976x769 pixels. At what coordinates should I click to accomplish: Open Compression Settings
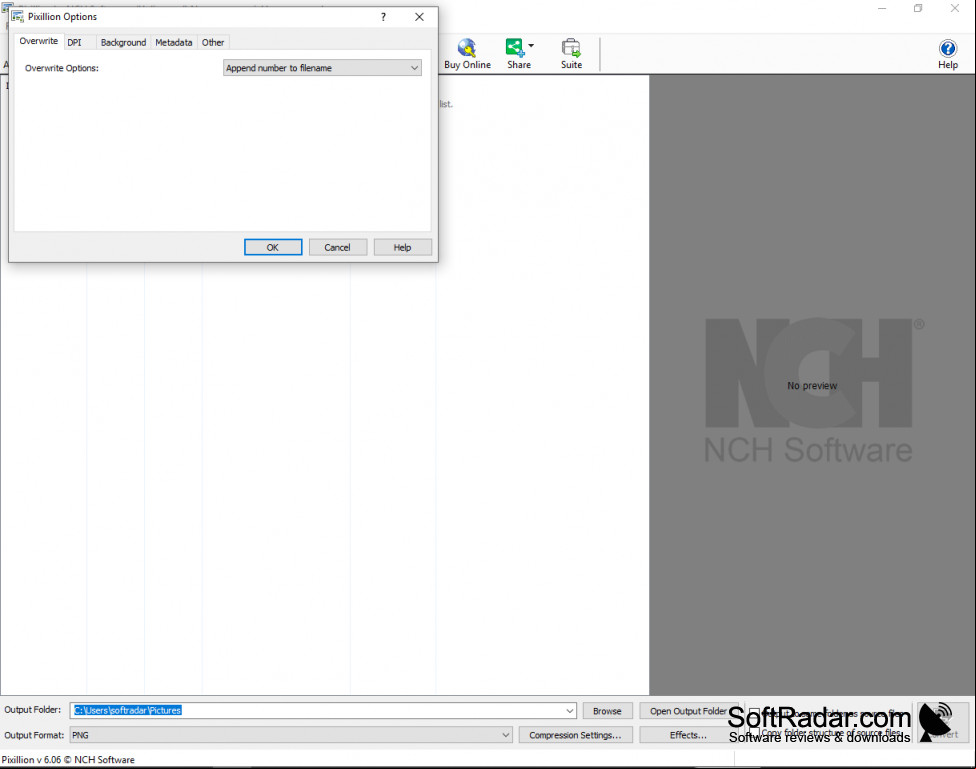coord(575,735)
